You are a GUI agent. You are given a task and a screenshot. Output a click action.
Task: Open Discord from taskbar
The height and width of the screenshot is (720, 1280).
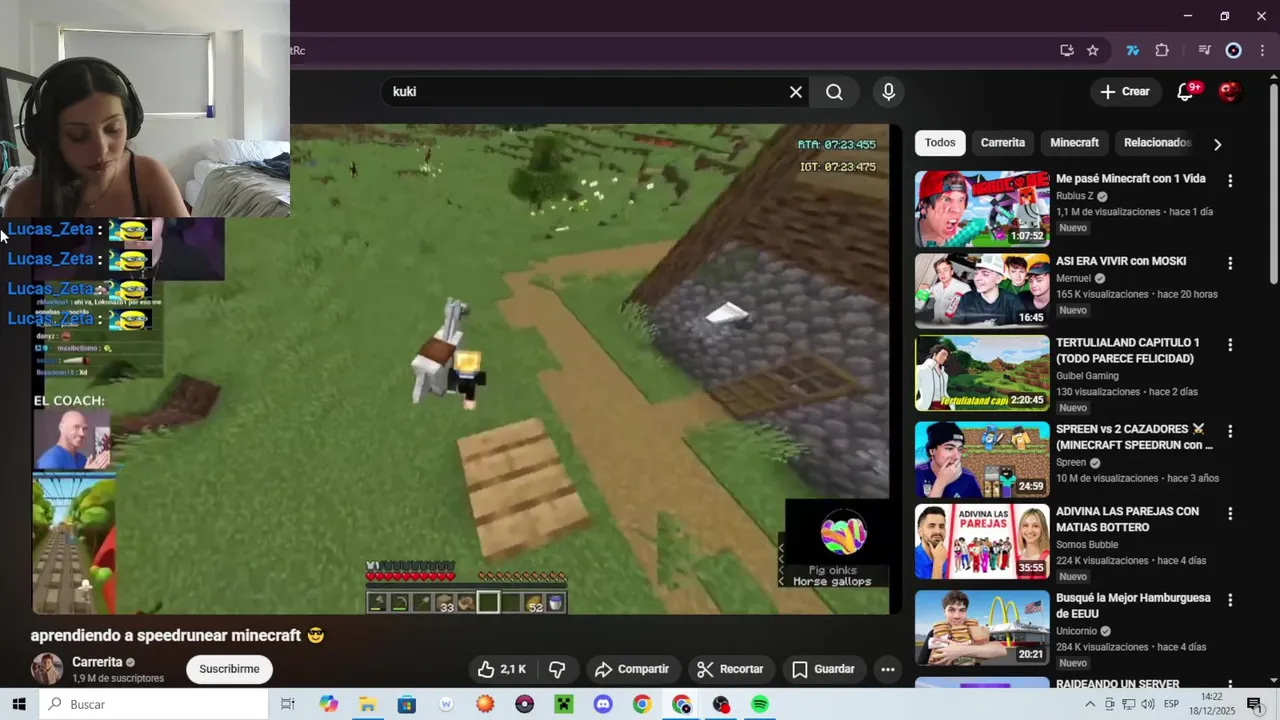point(603,704)
